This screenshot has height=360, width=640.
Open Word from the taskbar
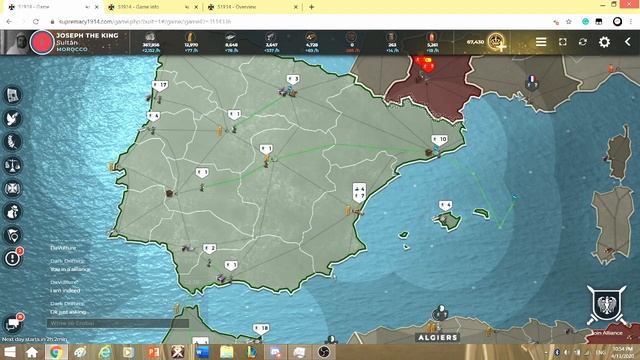(x=202, y=352)
